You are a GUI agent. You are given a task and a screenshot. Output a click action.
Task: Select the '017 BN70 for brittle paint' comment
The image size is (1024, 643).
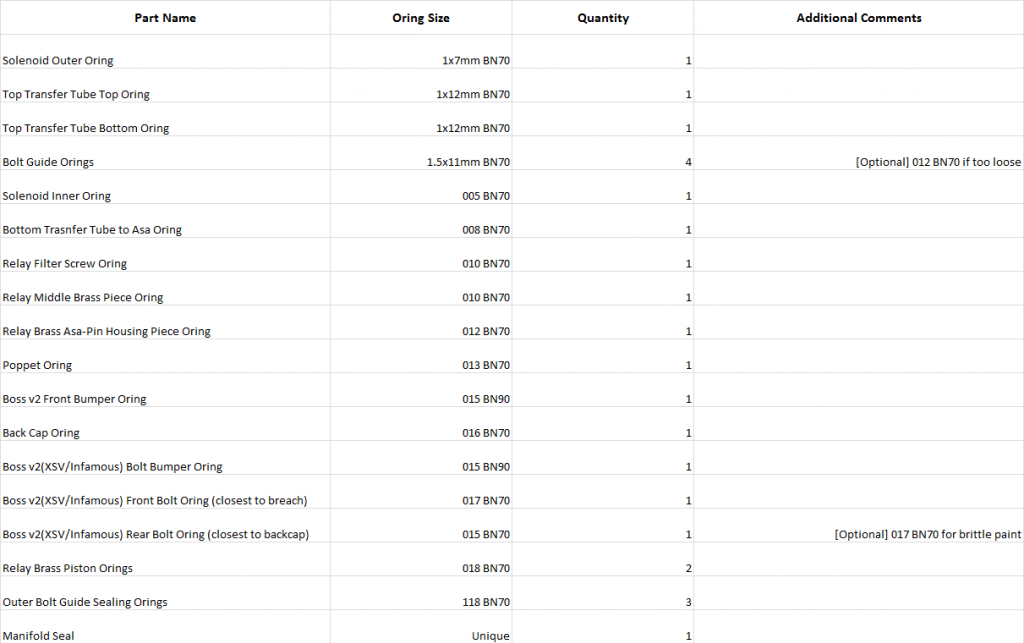[859, 527]
